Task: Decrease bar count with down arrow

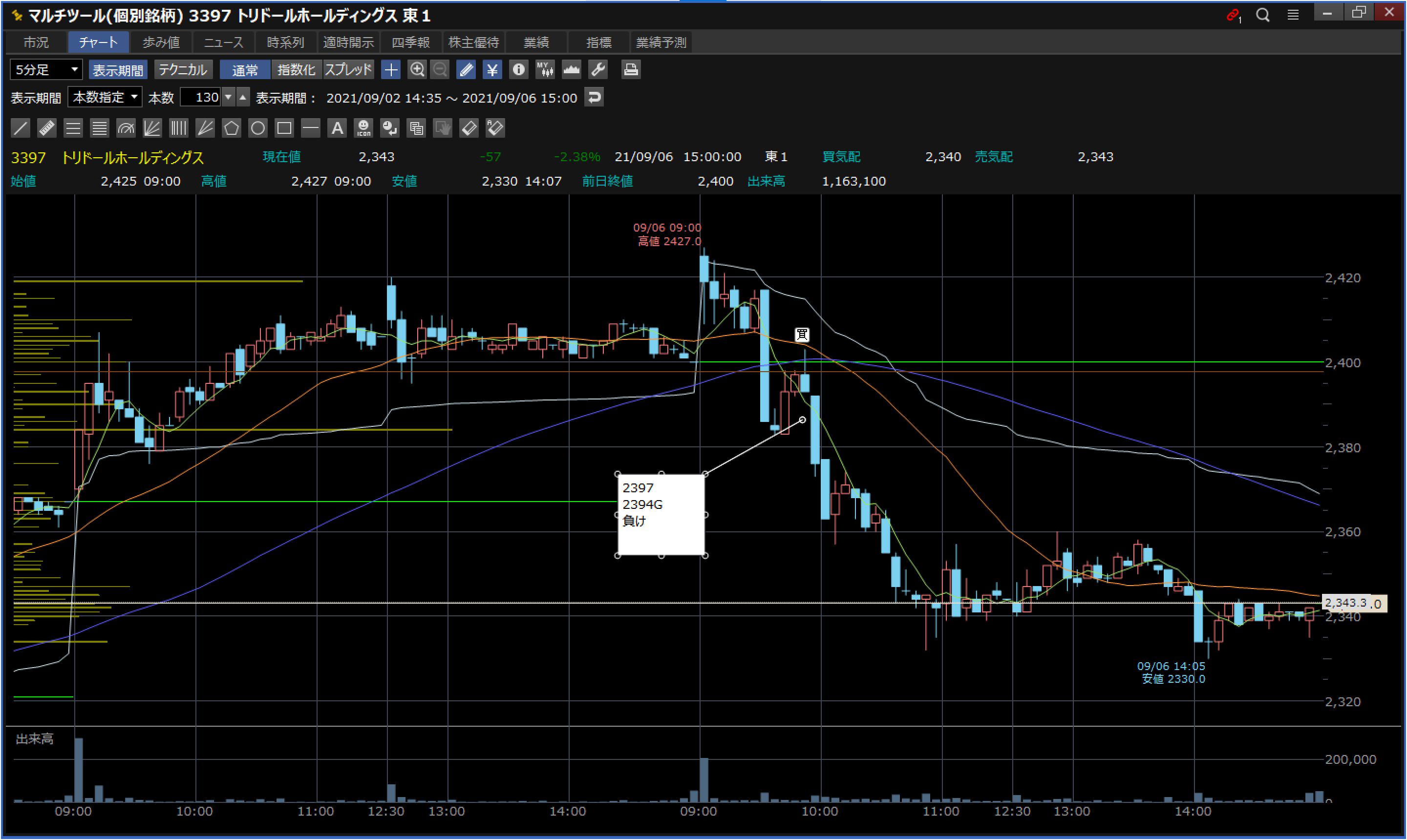Action: click(228, 97)
